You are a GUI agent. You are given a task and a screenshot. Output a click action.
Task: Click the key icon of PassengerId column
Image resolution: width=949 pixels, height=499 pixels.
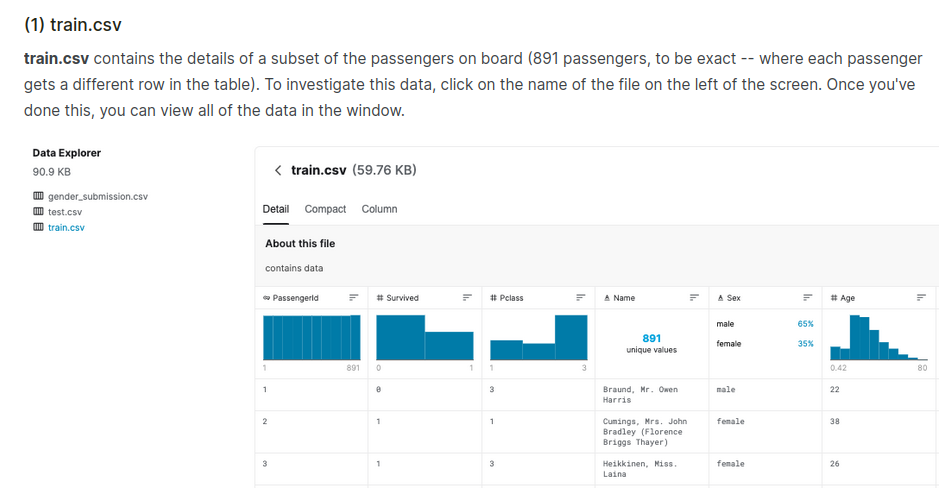tap(266, 298)
